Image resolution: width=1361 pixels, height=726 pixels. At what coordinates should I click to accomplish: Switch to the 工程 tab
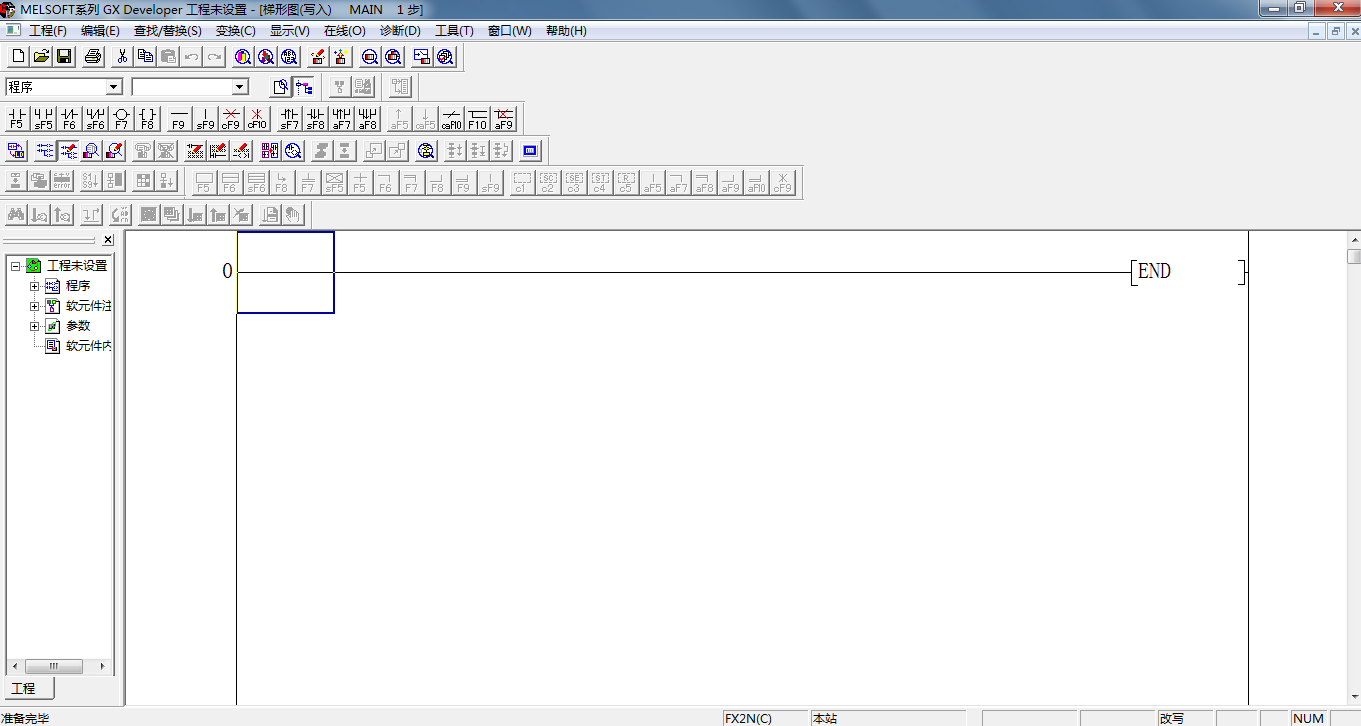point(24,689)
